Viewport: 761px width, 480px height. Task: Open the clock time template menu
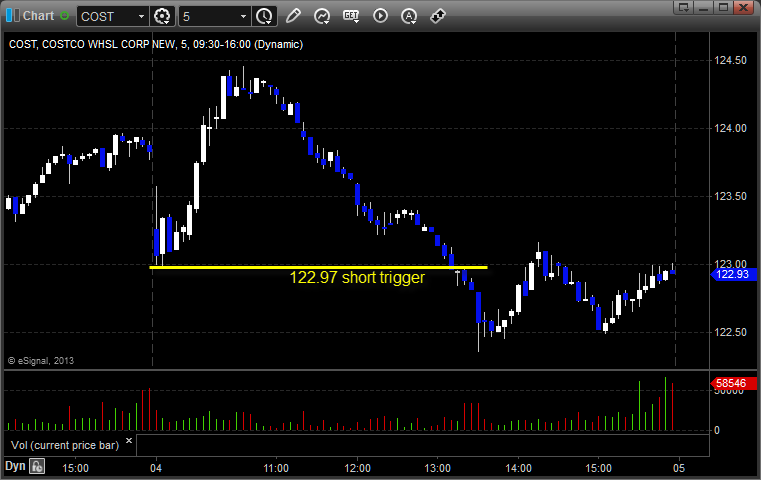click(265, 17)
